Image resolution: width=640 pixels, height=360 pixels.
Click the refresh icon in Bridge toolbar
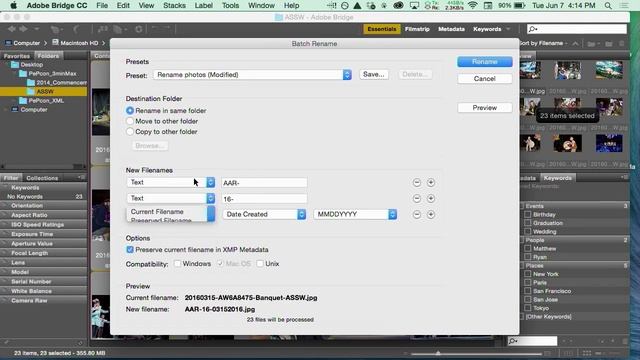click(139, 29)
